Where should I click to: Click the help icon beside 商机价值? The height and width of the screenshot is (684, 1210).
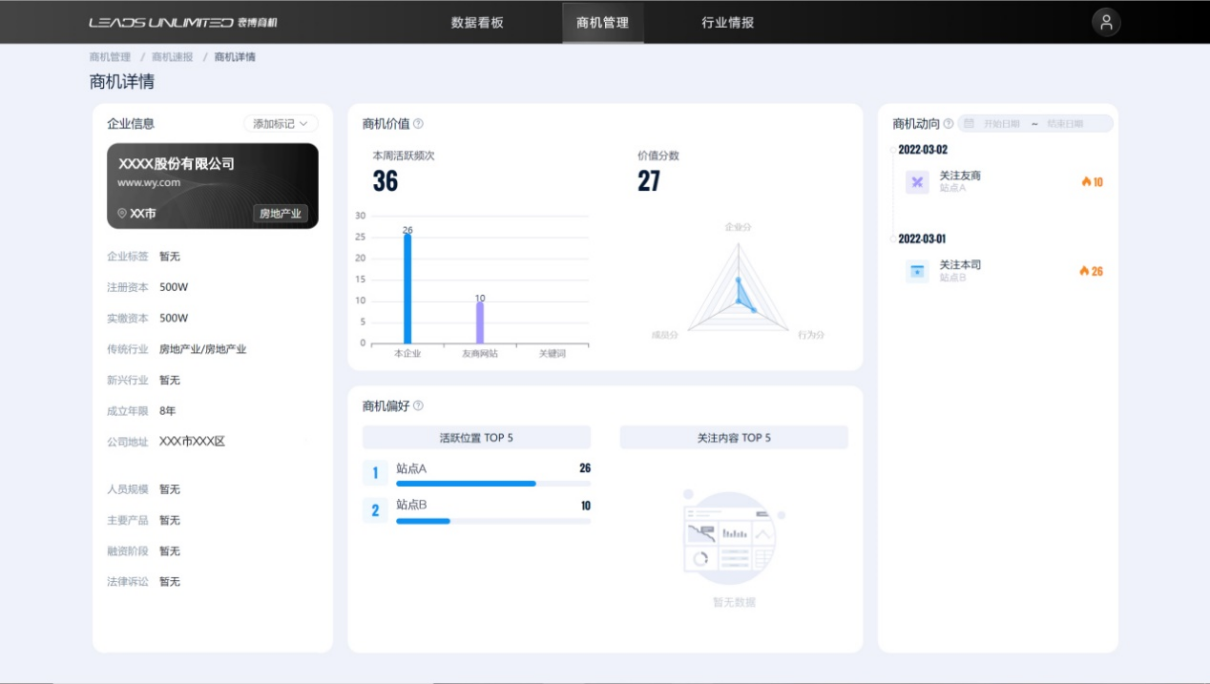418,124
